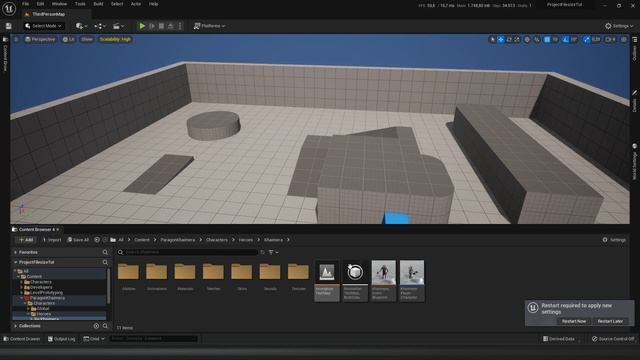Open the asset filter dropdown beside search

[x=273, y=253]
